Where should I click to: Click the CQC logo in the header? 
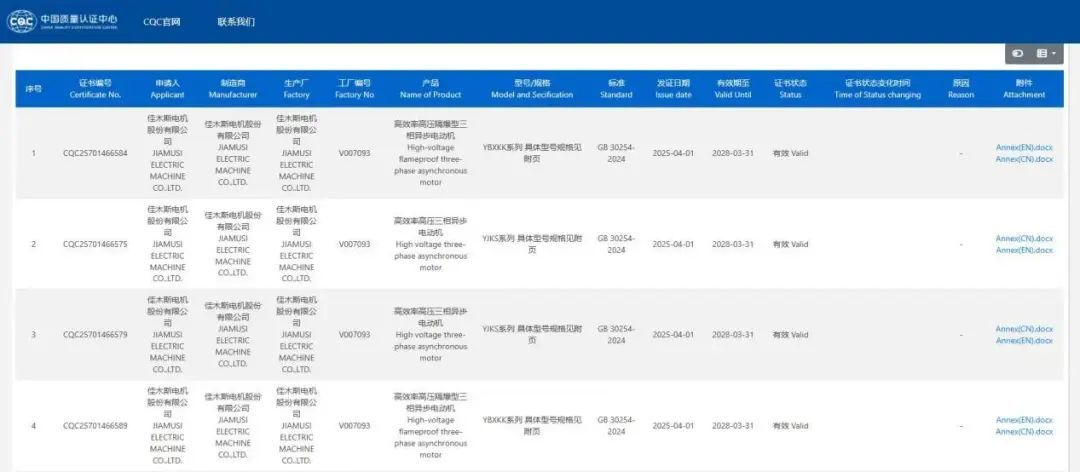[63, 21]
